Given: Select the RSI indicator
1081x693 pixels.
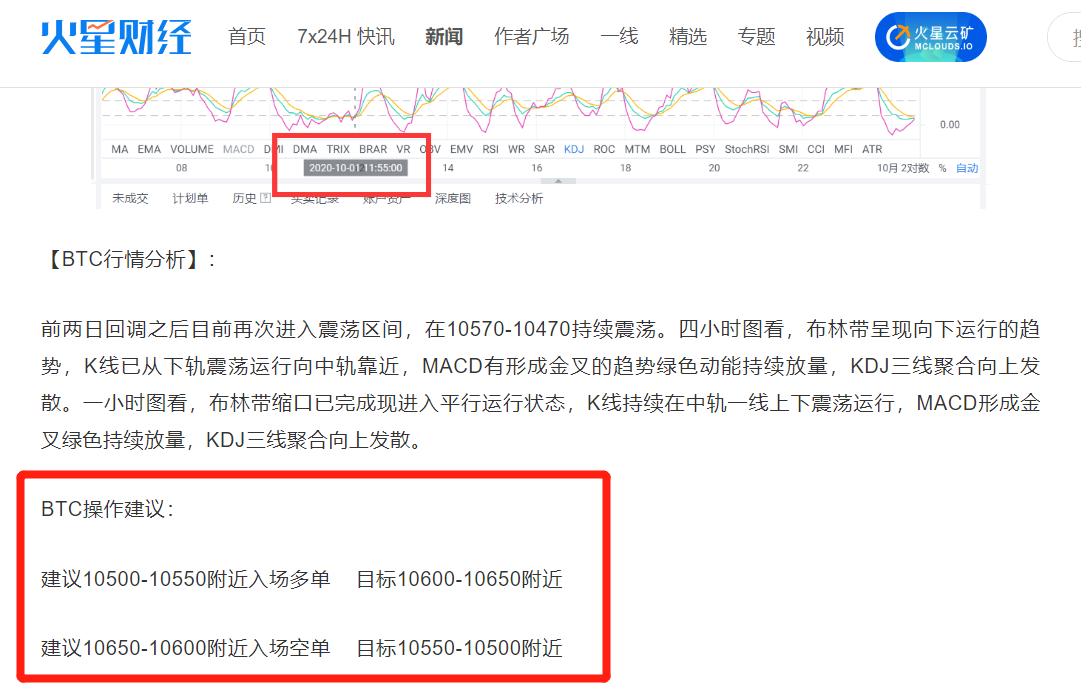Looking at the screenshot, I should pos(491,148).
